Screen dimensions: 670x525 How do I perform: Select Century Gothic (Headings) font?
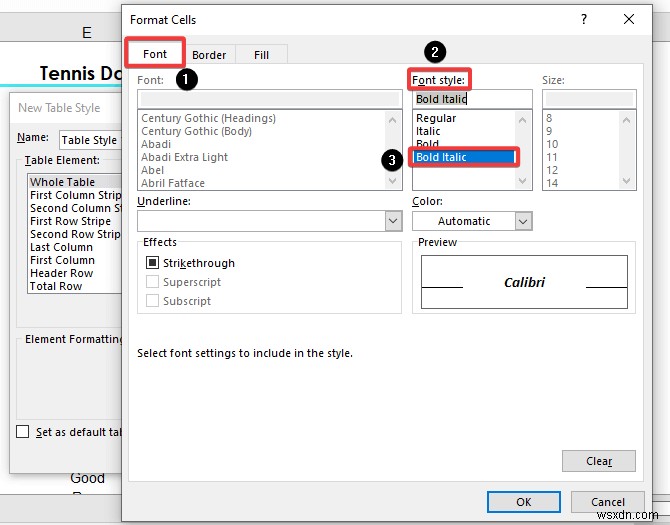[x=209, y=118]
